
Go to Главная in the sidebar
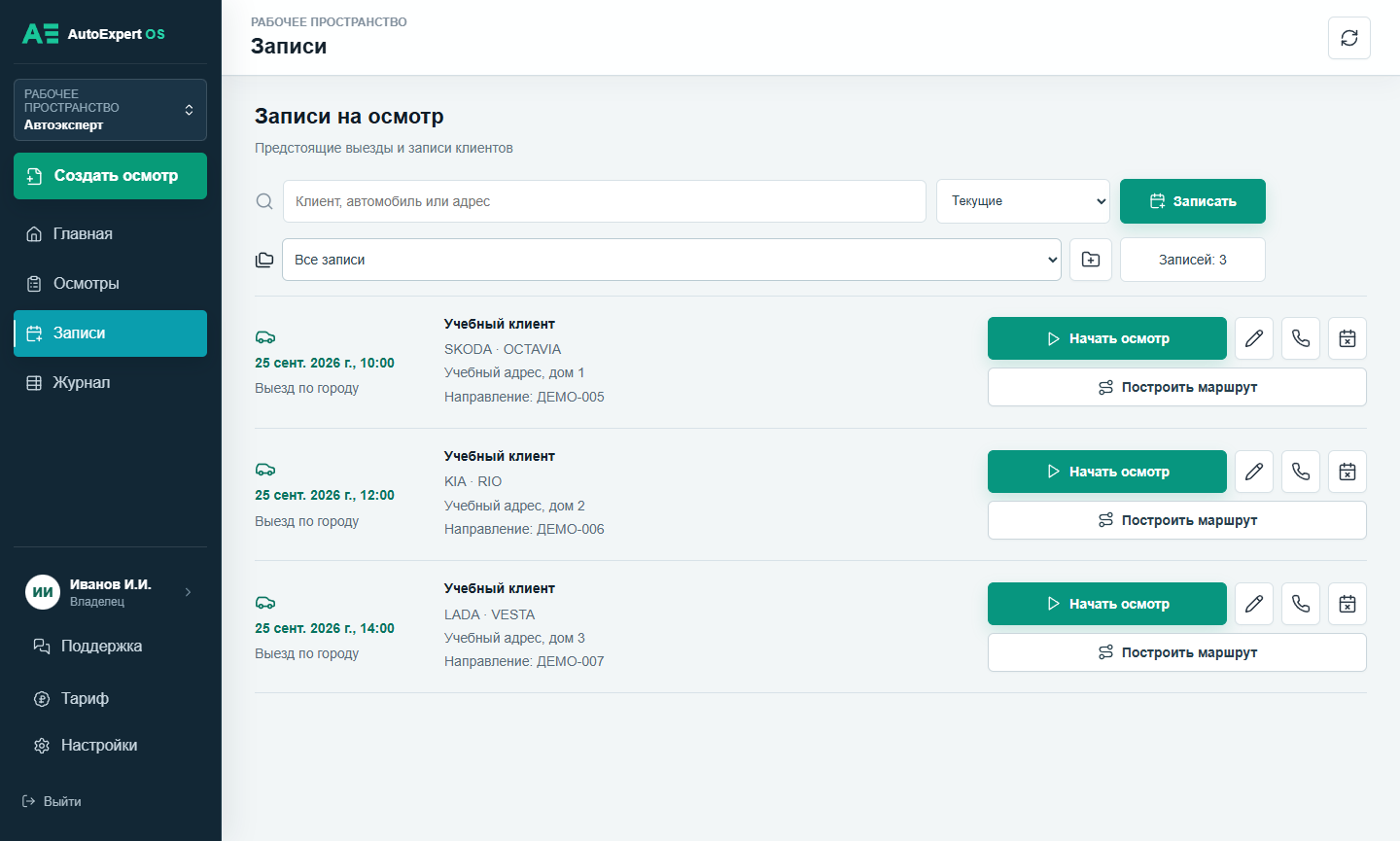(110, 233)
